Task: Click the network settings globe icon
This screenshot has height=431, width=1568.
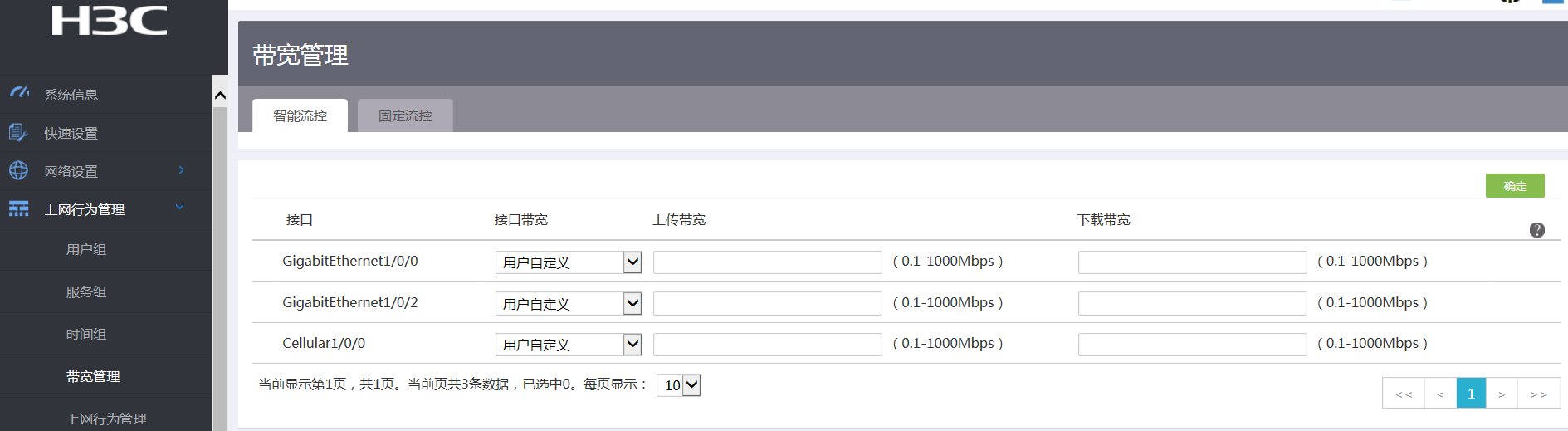Action: 18,170
